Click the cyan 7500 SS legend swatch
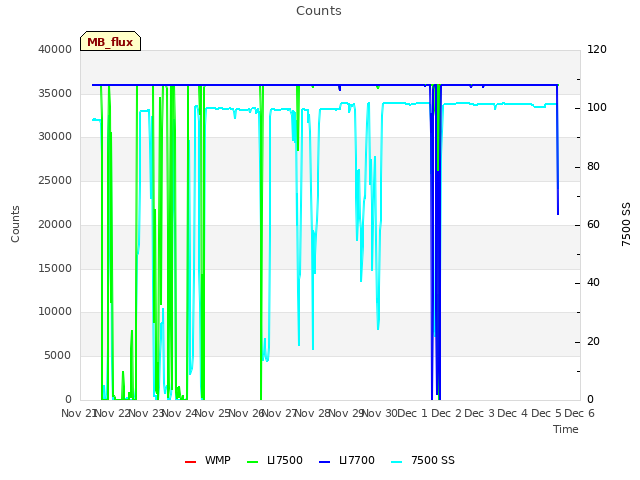640x480 pixels. (396, 462)
